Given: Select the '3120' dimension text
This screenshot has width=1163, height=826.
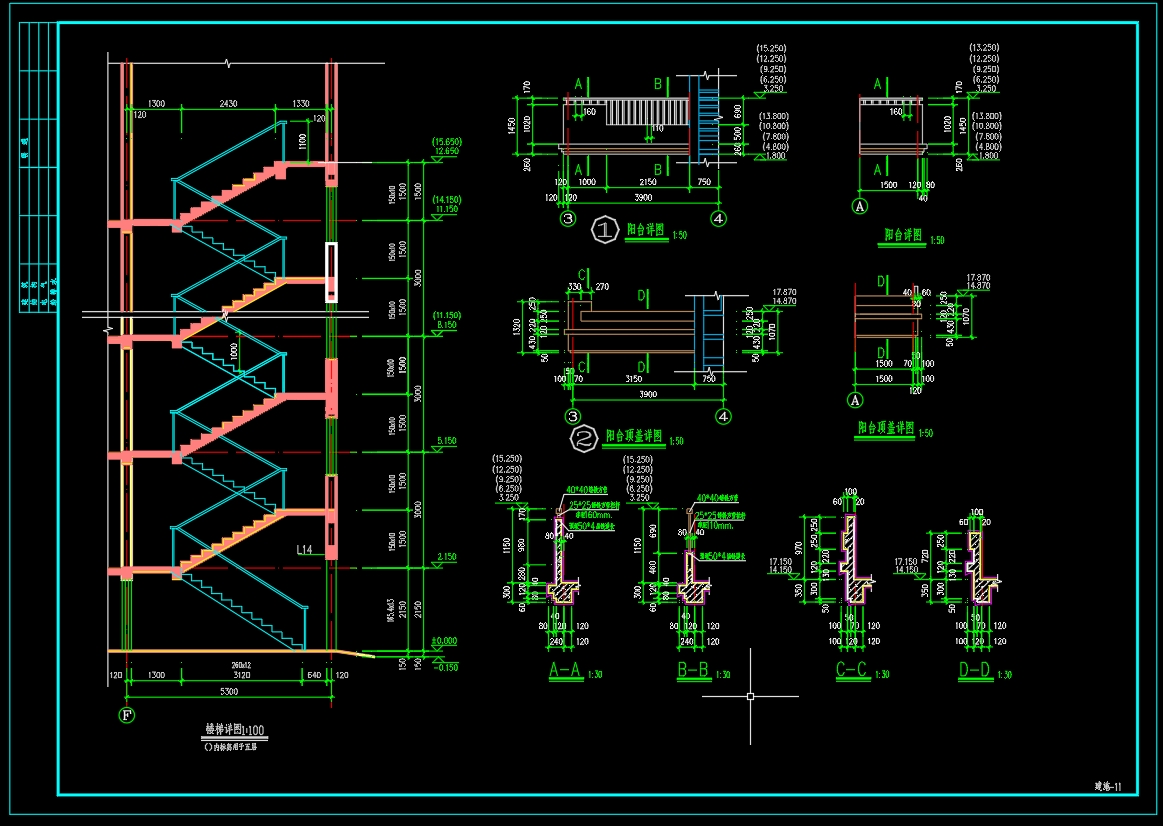Looking at the screenshot, I should 242,675.
